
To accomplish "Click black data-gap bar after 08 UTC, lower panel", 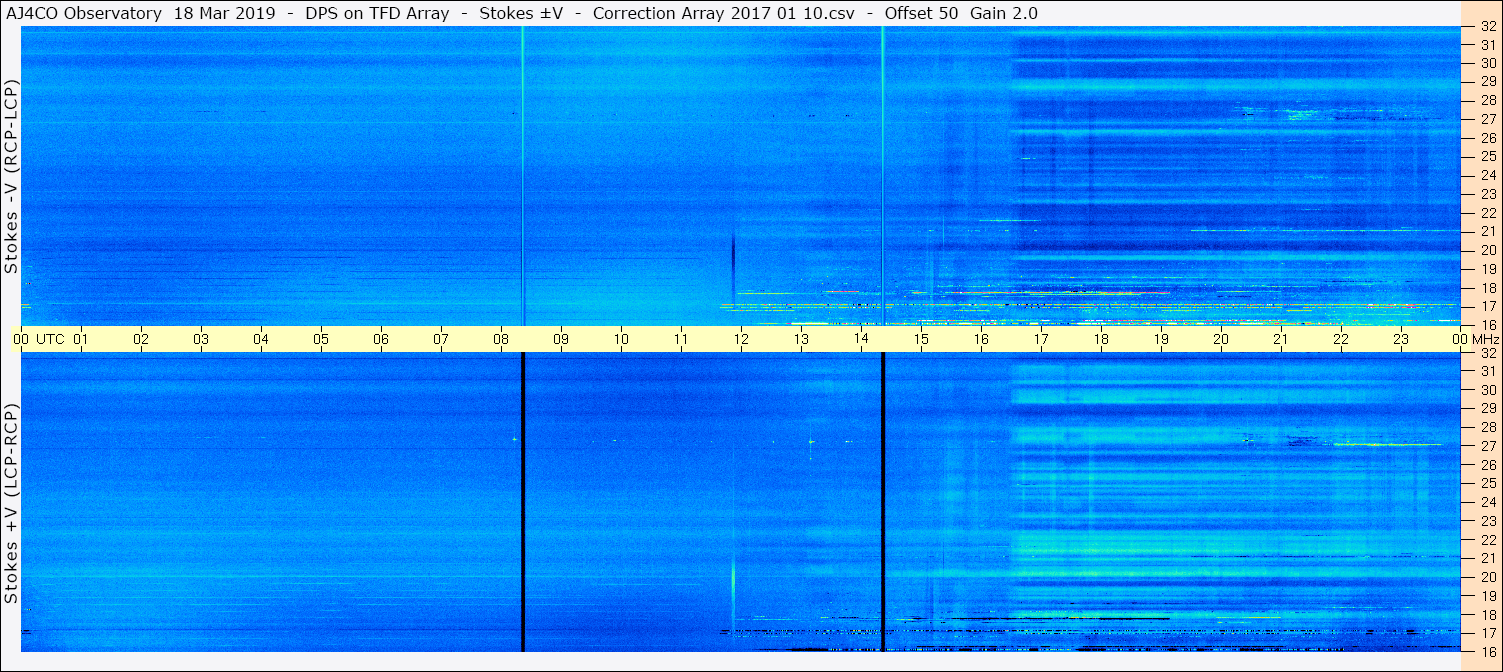I will (523, 502).
